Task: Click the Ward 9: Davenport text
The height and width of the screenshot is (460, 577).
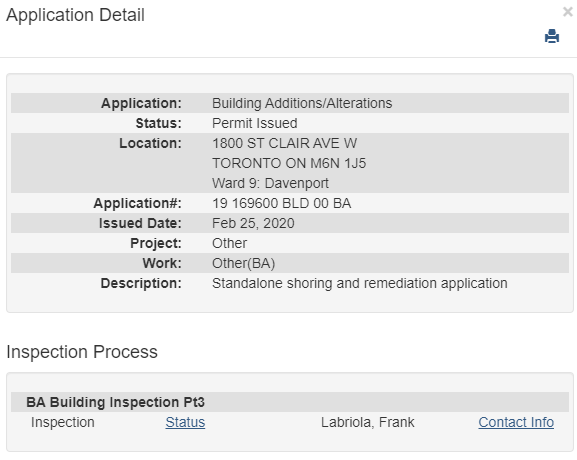Action: pos(270,183)
